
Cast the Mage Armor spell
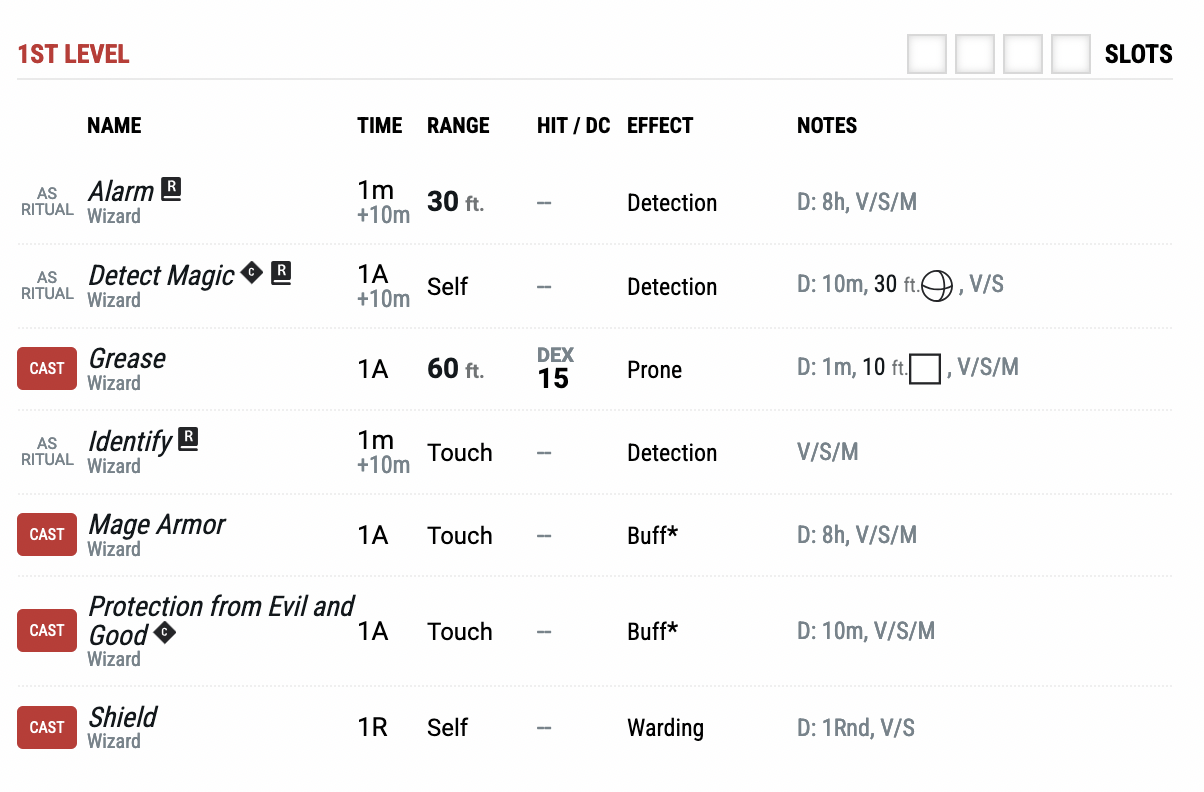click(47, 535)
